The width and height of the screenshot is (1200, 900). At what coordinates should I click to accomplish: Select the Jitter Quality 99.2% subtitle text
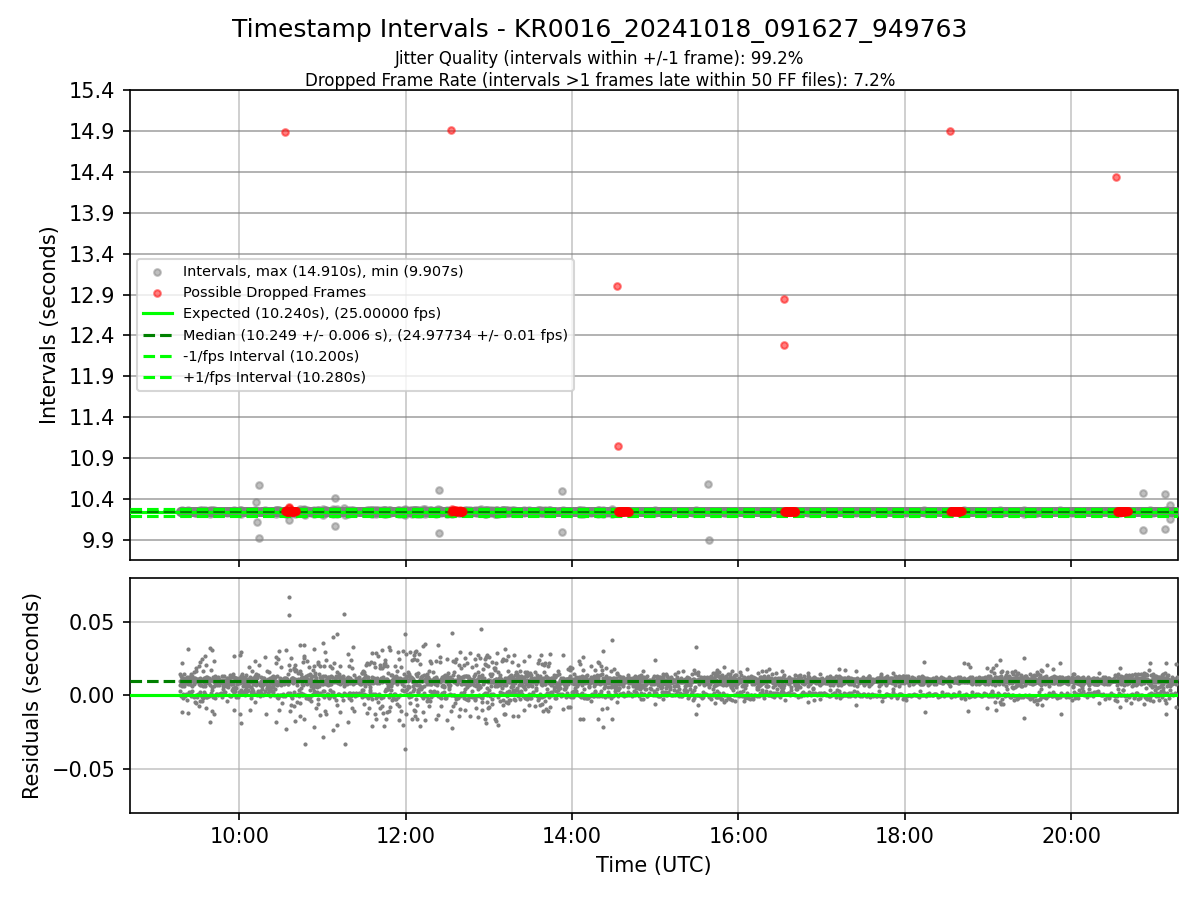tap(599, 58)
